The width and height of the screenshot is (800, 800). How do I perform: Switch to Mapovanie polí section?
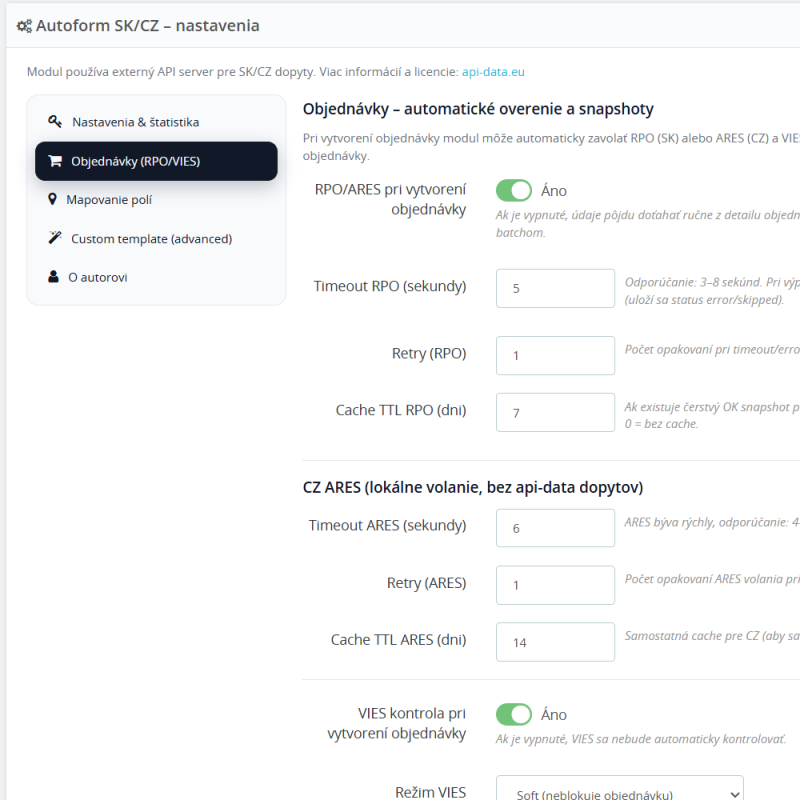click(x=109, y=200)
